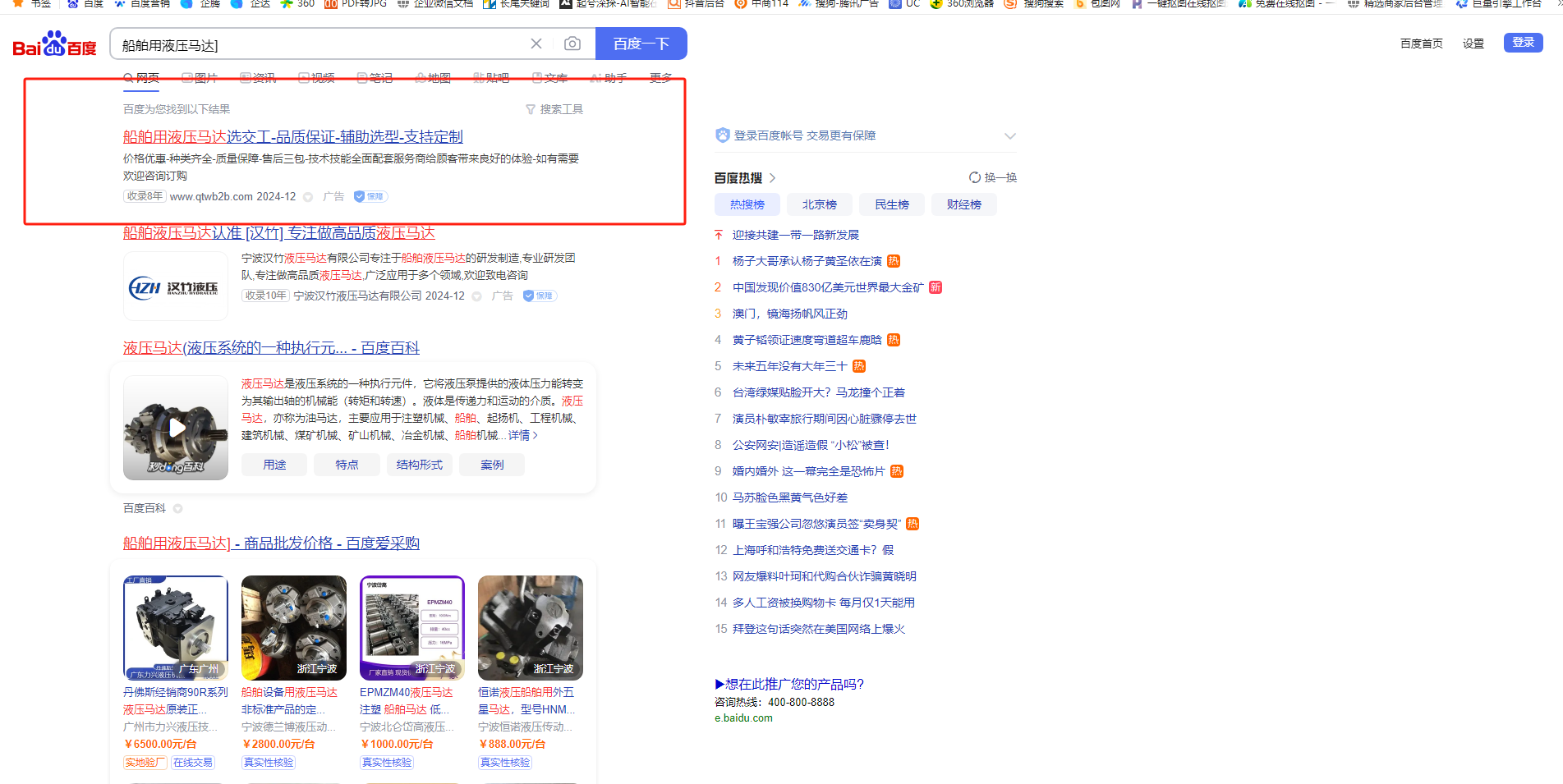The width and height of the screenshot is (1563, 784).
Task: Click inside the search input field
Action: (x=320, y=45)
